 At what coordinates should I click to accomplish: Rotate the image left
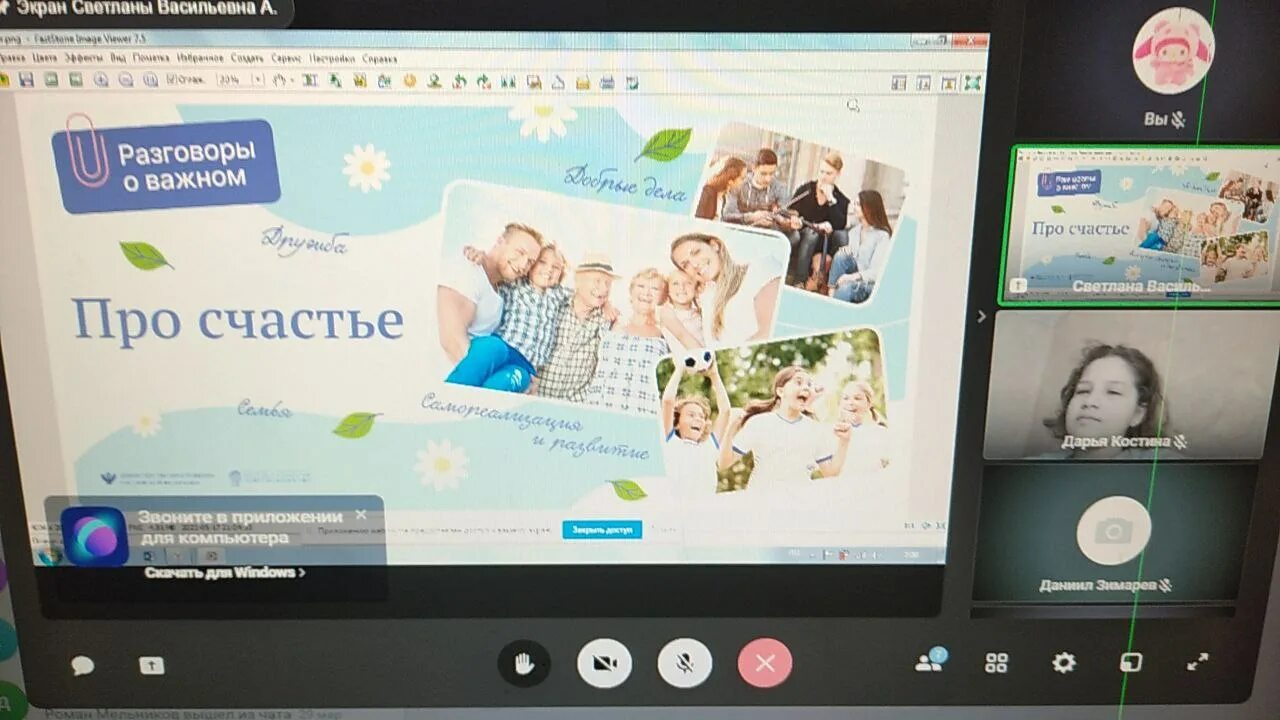[x=459, y=80]
